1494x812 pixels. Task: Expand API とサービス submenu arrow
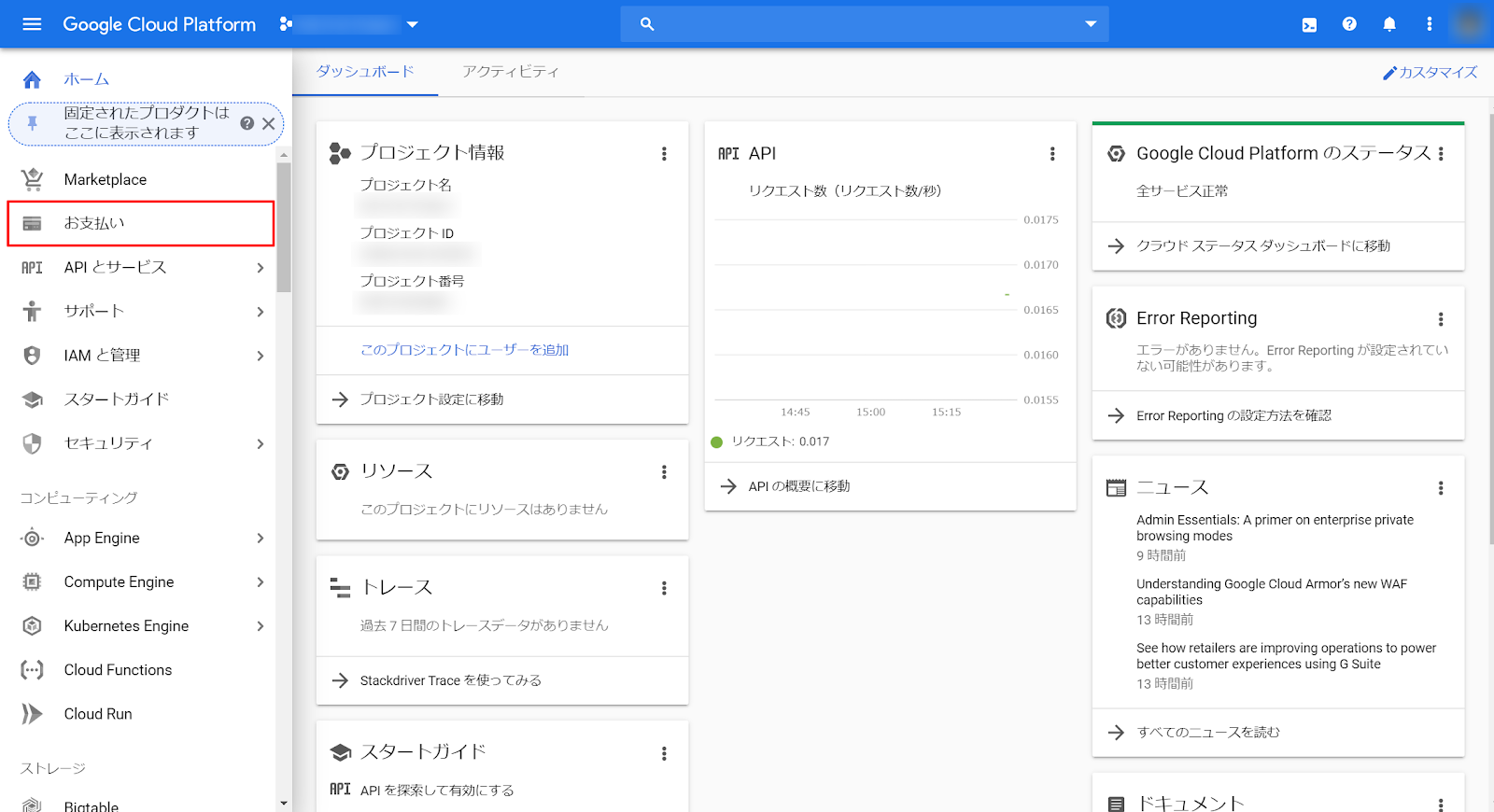pyautogui.click(x=261, y=268)
